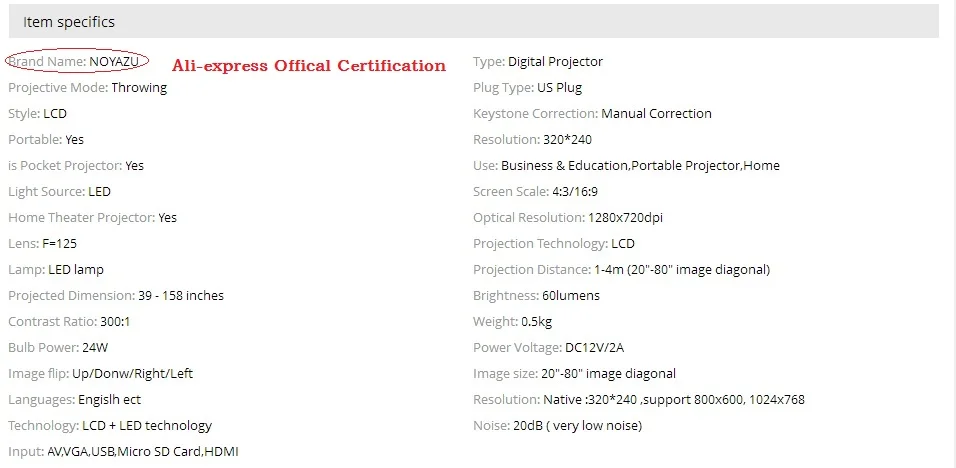Click the red Ali-express Offical Certification text
The width and height of the screenshot is (956, 468).
309,65
